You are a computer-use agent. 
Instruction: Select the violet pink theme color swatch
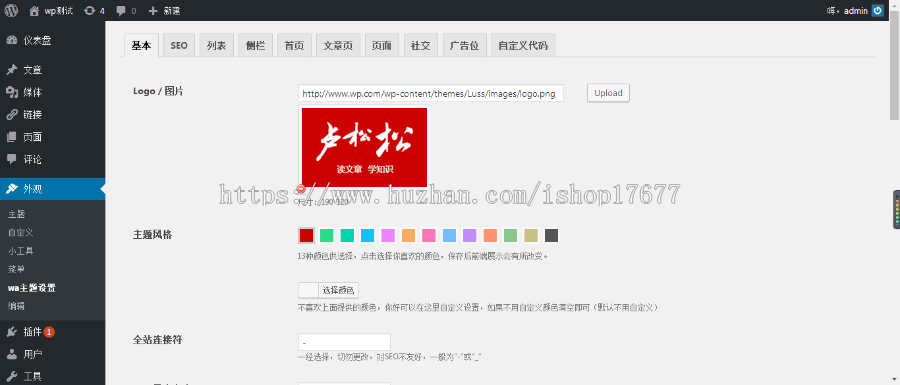[388, 235]
